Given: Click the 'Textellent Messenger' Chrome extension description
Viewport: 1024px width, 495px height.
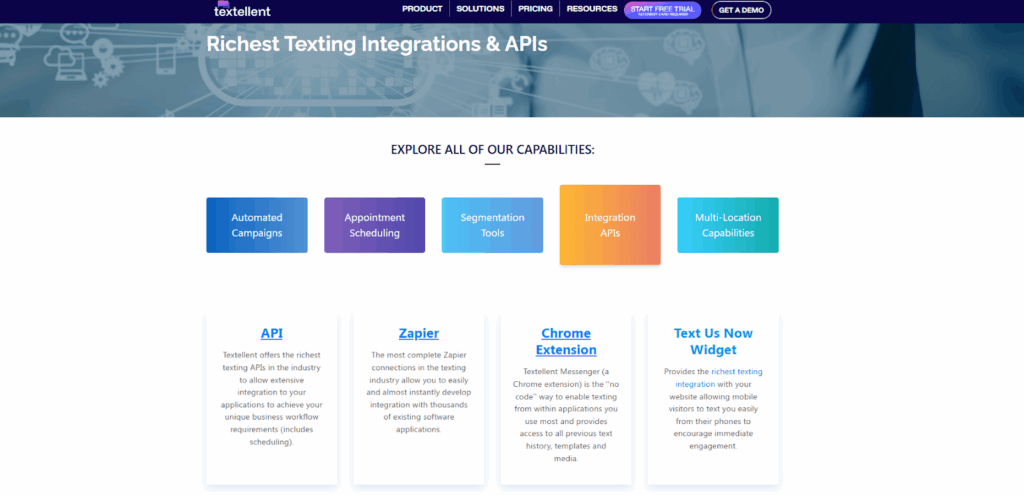Looking at the screenshot, I should point(566,415).
